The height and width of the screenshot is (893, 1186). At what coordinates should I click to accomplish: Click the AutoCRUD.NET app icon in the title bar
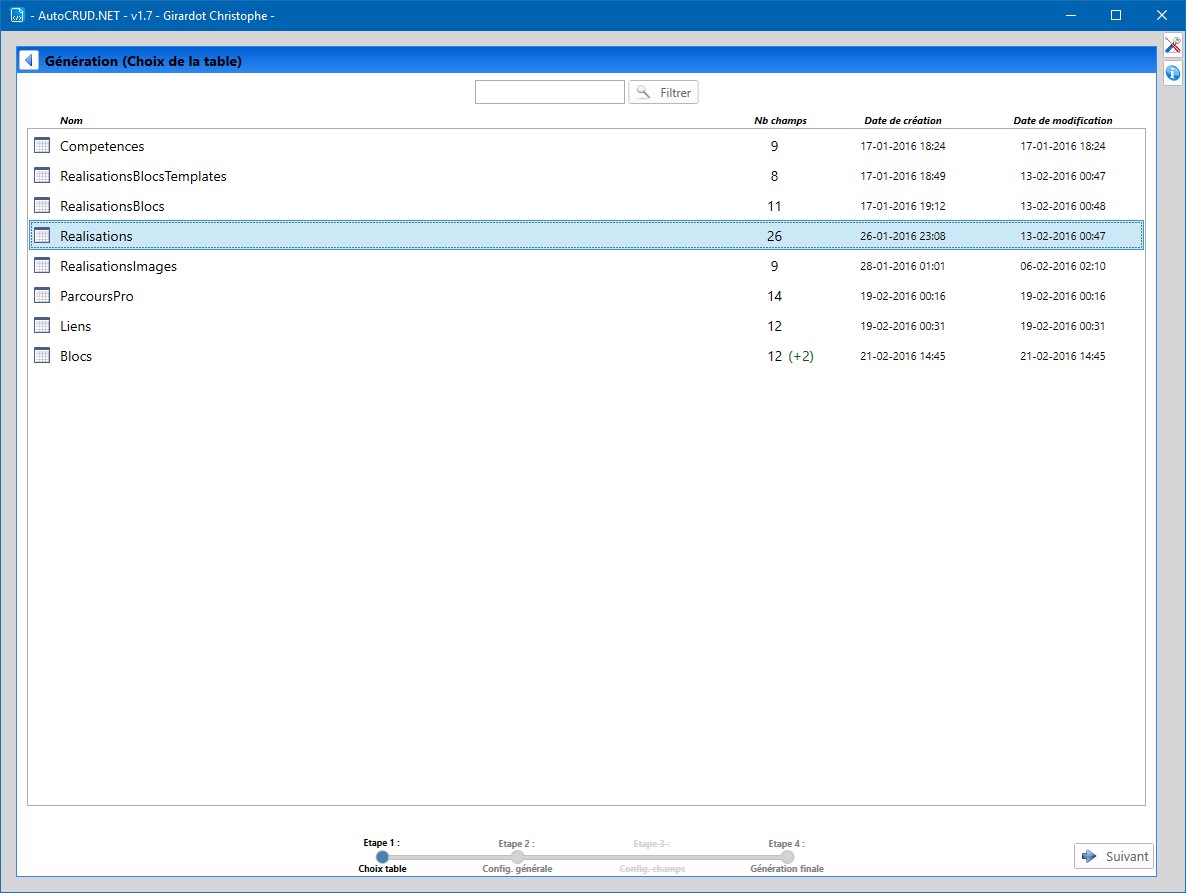[17, 15]
